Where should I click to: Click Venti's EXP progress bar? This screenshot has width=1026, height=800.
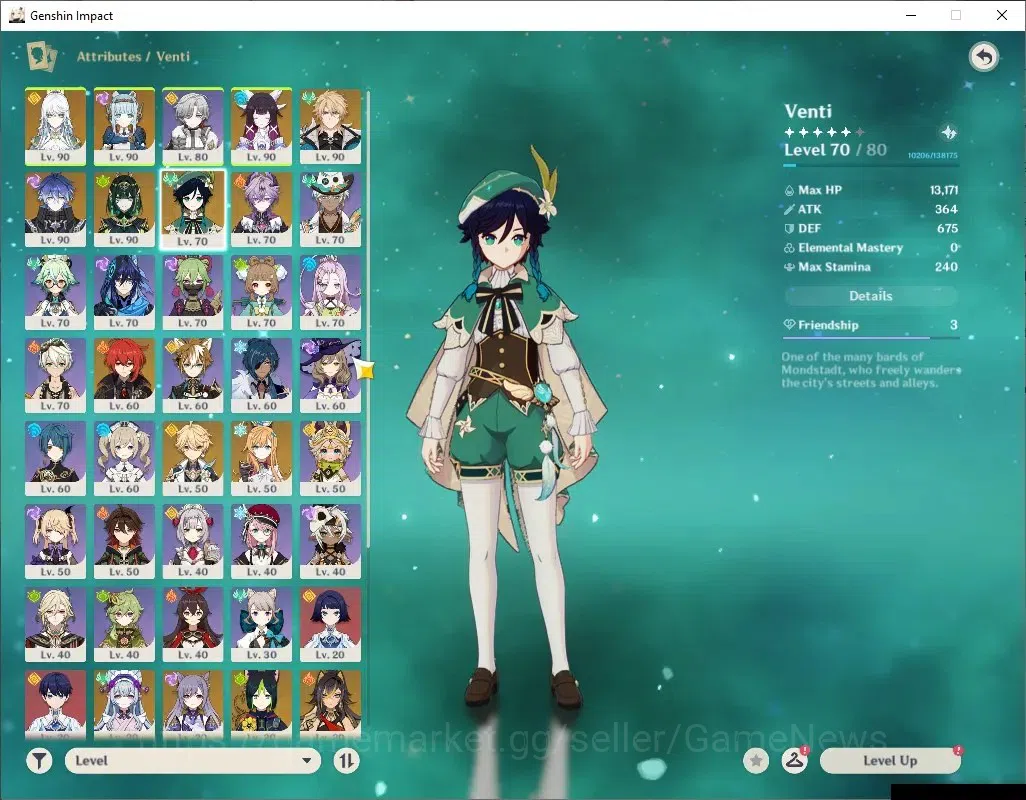point(870,165)
